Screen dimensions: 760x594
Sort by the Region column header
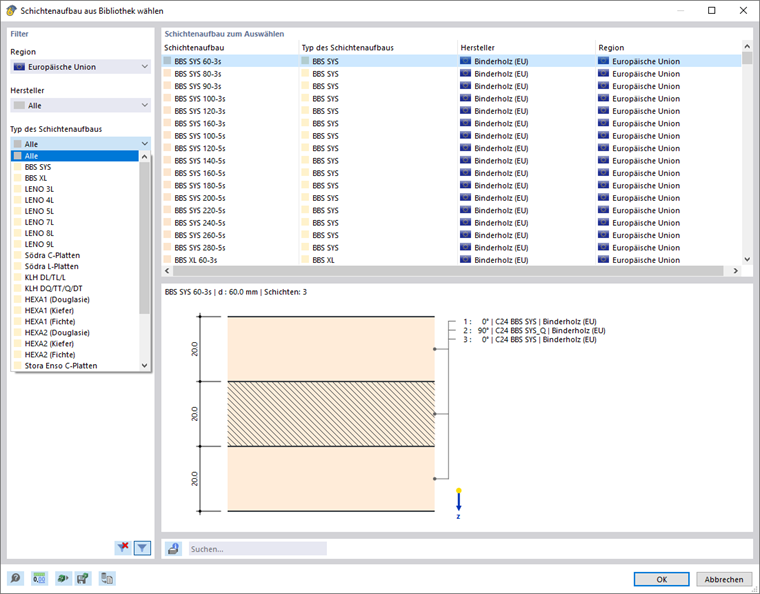pos(669,47)
